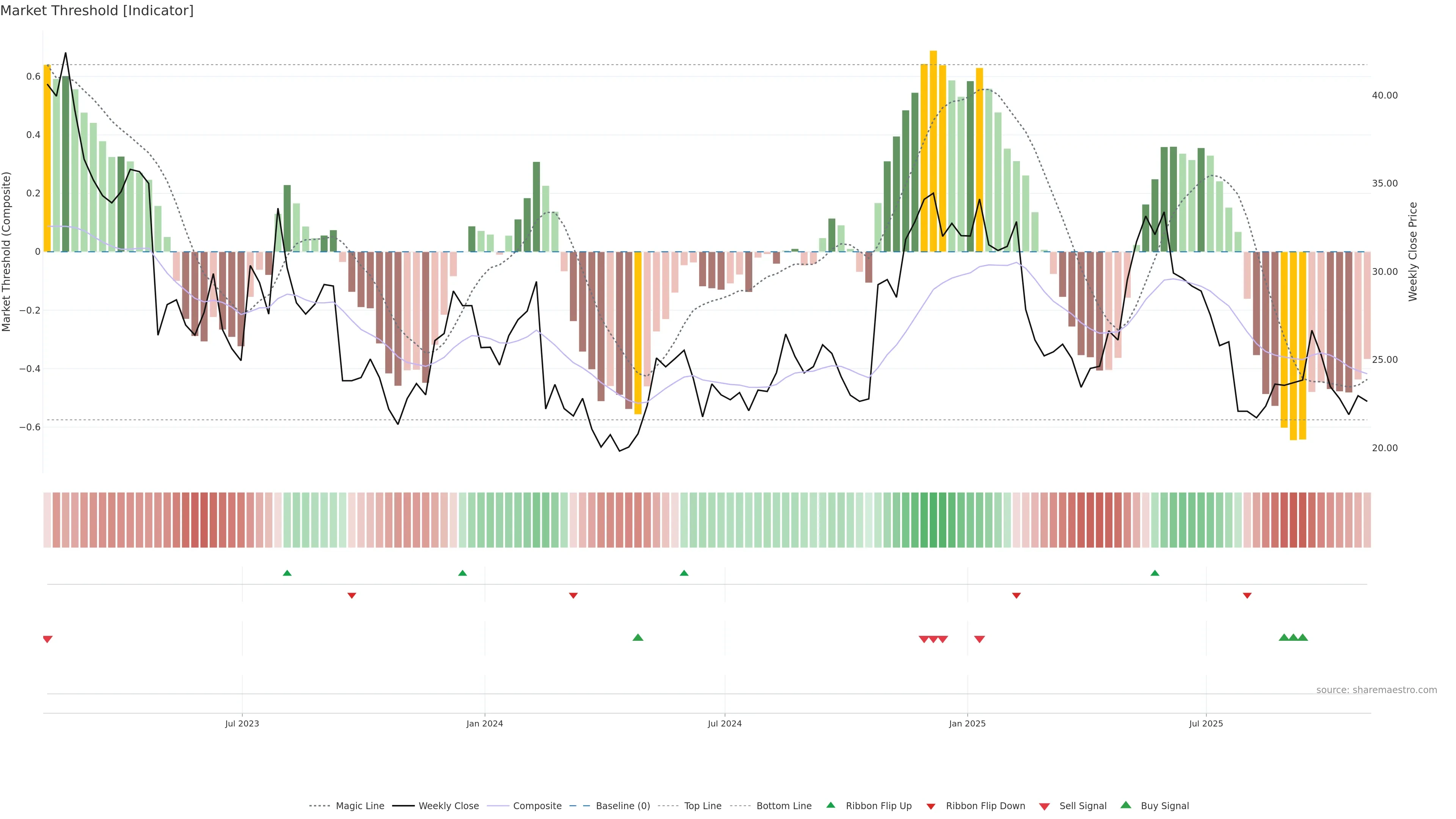Click the buy signal marker before Jul 2024
The width and height of the screenshot is (1456, 819).
(638, 637)
